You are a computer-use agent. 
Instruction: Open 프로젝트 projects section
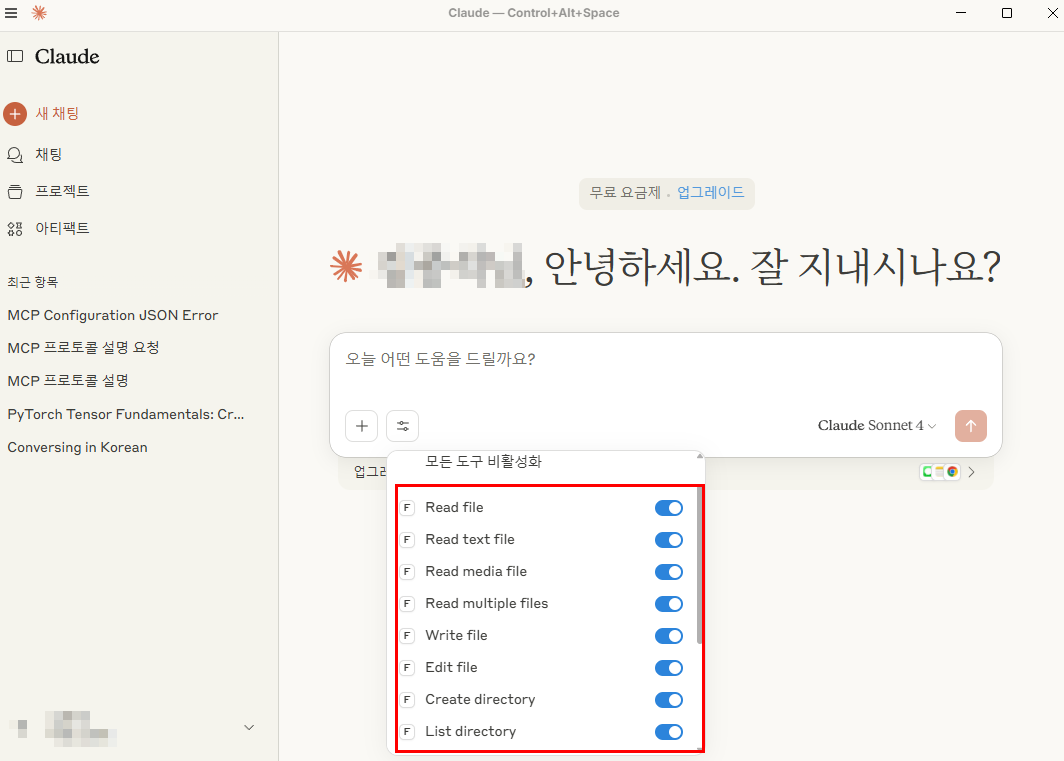coord(62,191)
